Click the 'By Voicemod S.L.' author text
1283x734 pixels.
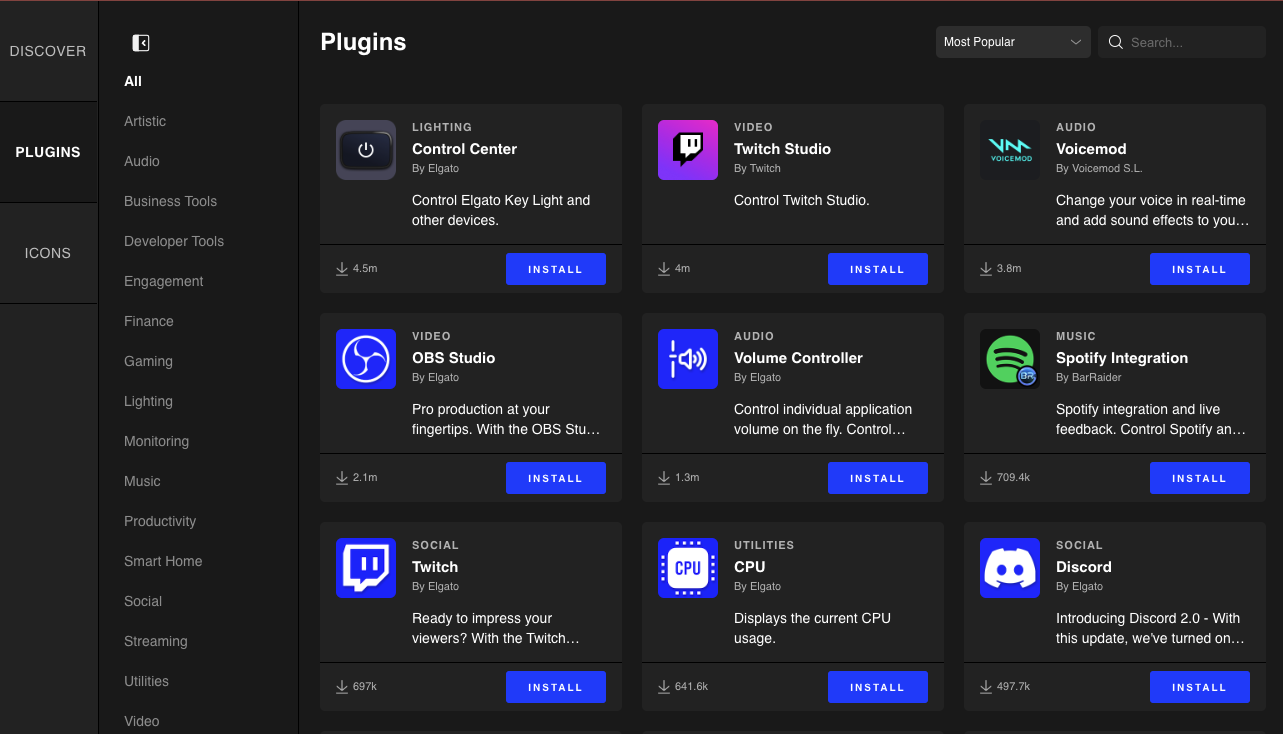pos(1099,168)
